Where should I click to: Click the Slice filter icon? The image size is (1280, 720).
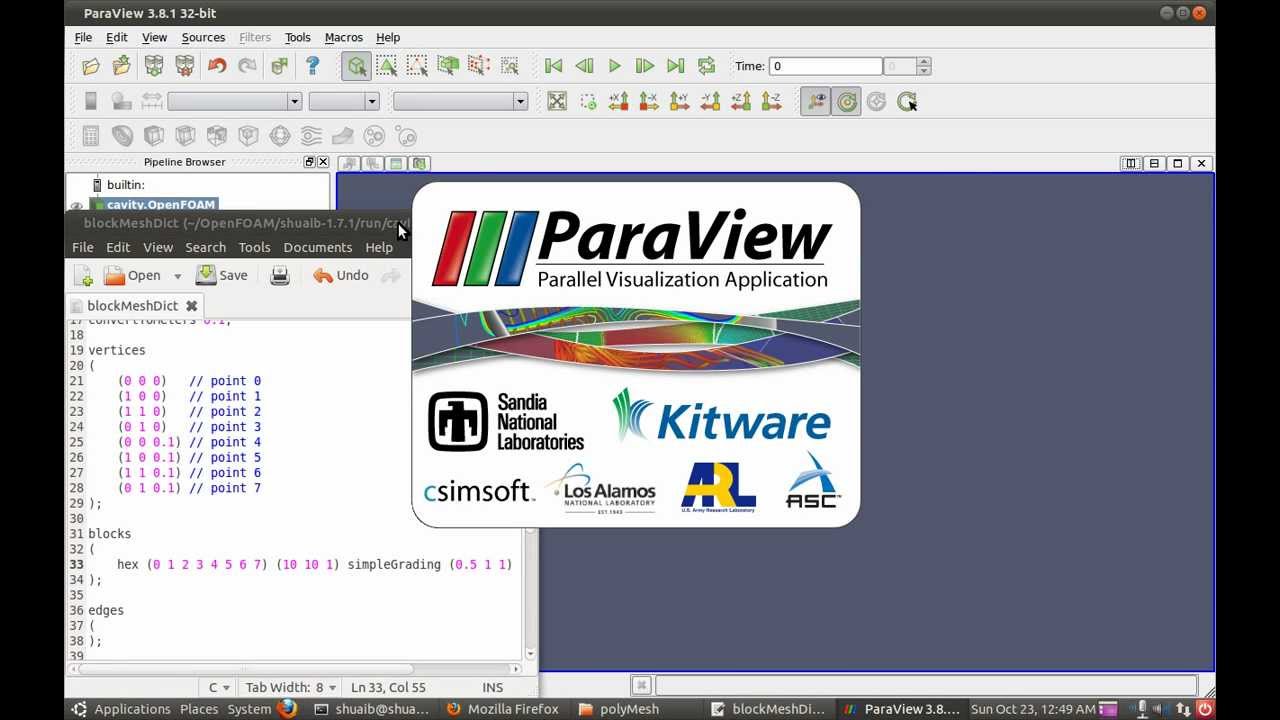[185, 136]
